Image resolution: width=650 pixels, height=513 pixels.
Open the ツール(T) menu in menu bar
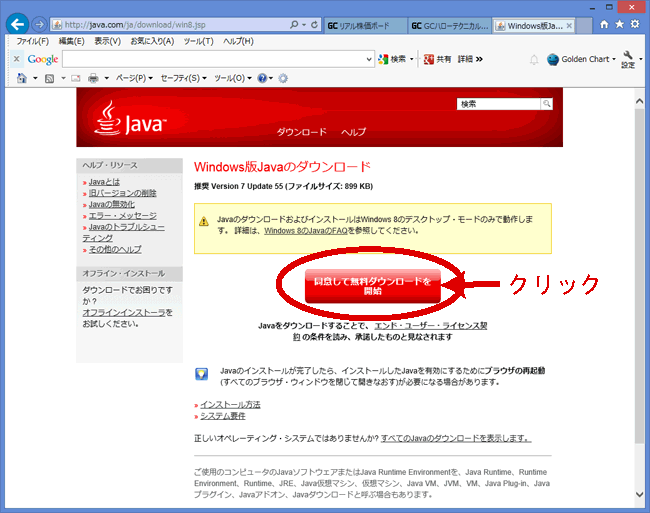pos(199,41)
